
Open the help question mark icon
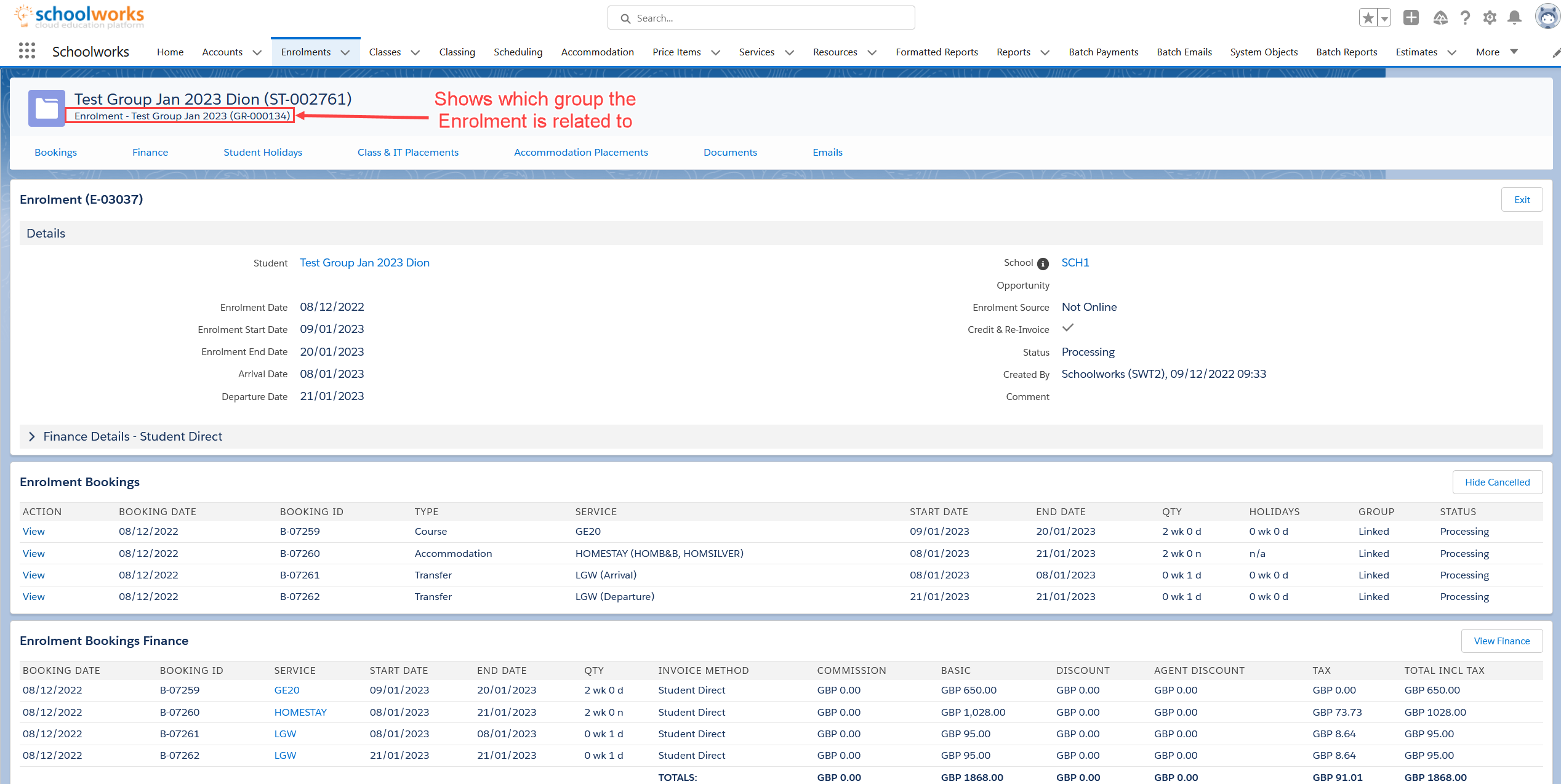1466,18
